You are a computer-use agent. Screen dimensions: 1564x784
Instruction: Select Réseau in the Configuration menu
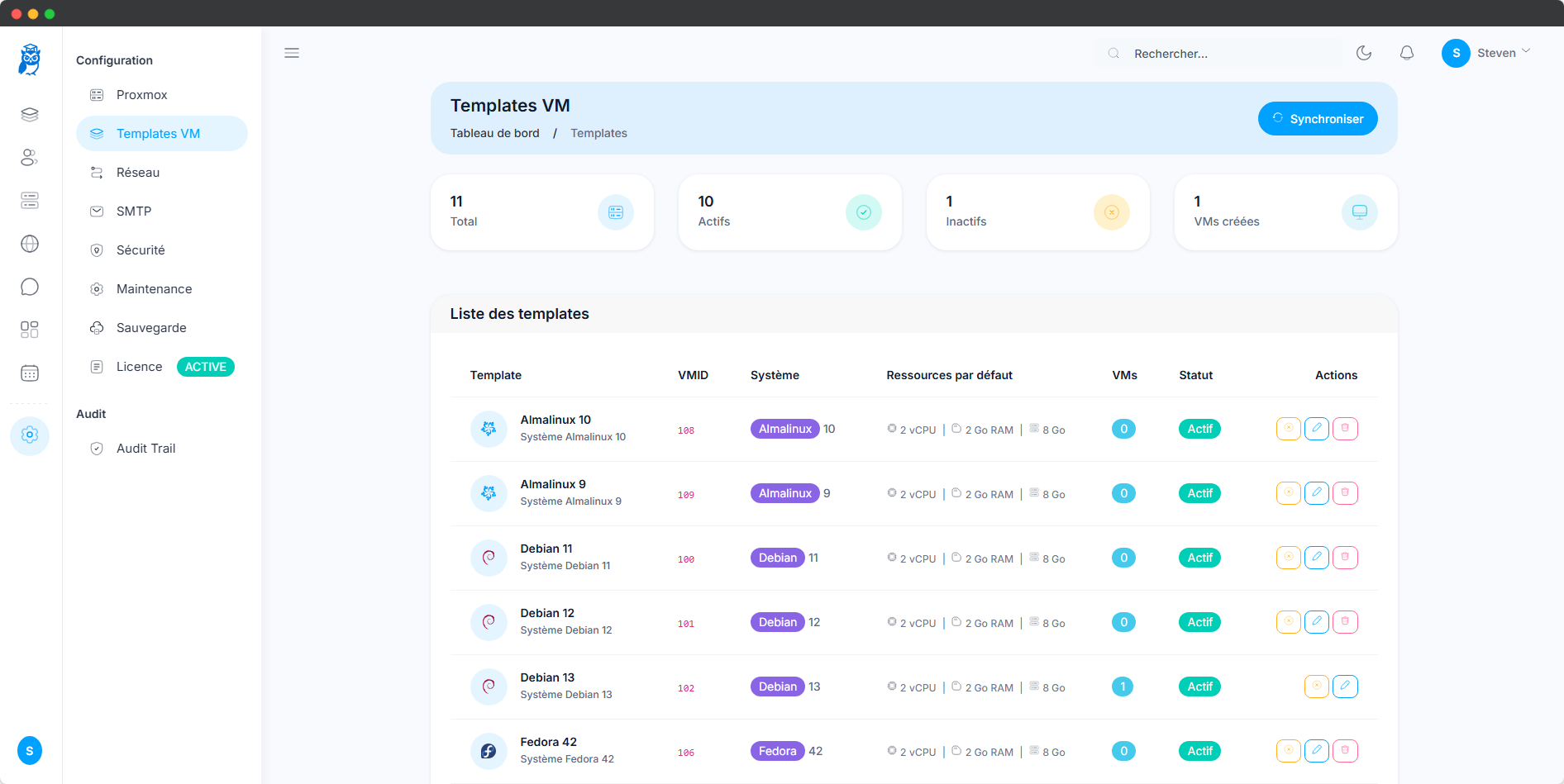pos(138,172)
